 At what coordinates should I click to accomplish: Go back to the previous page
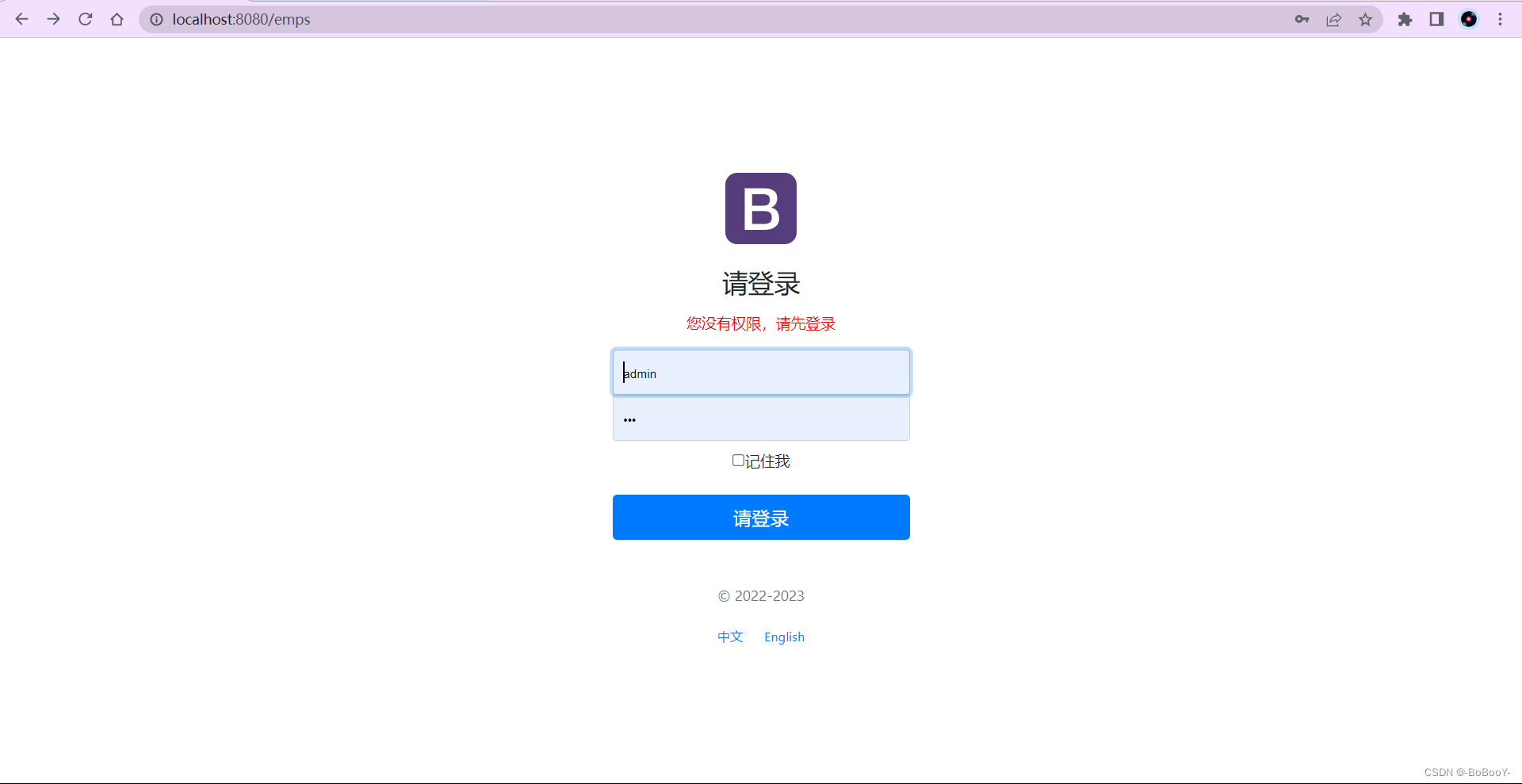coord(21,19)
